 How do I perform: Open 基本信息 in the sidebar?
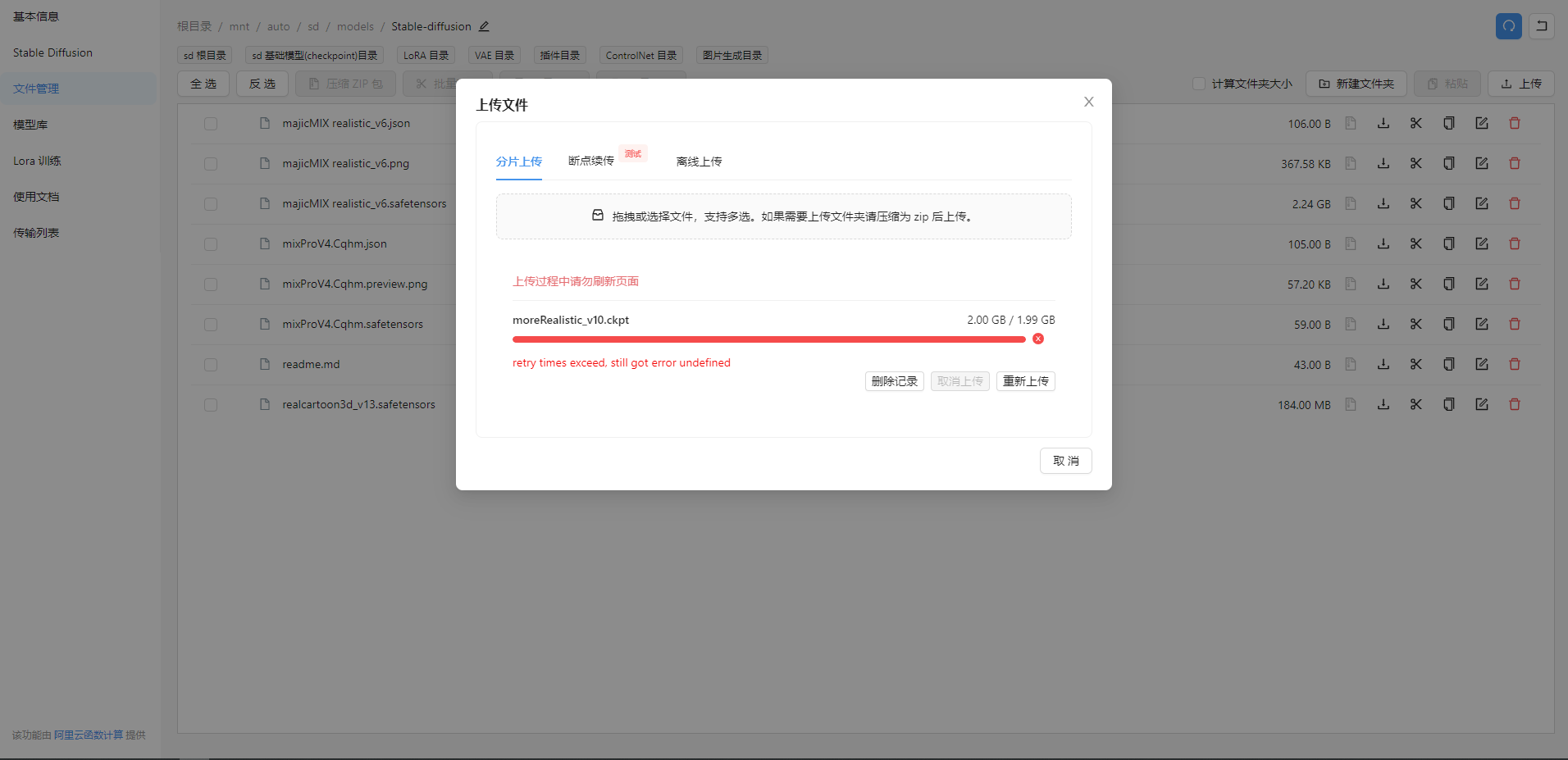pos(36,16)
